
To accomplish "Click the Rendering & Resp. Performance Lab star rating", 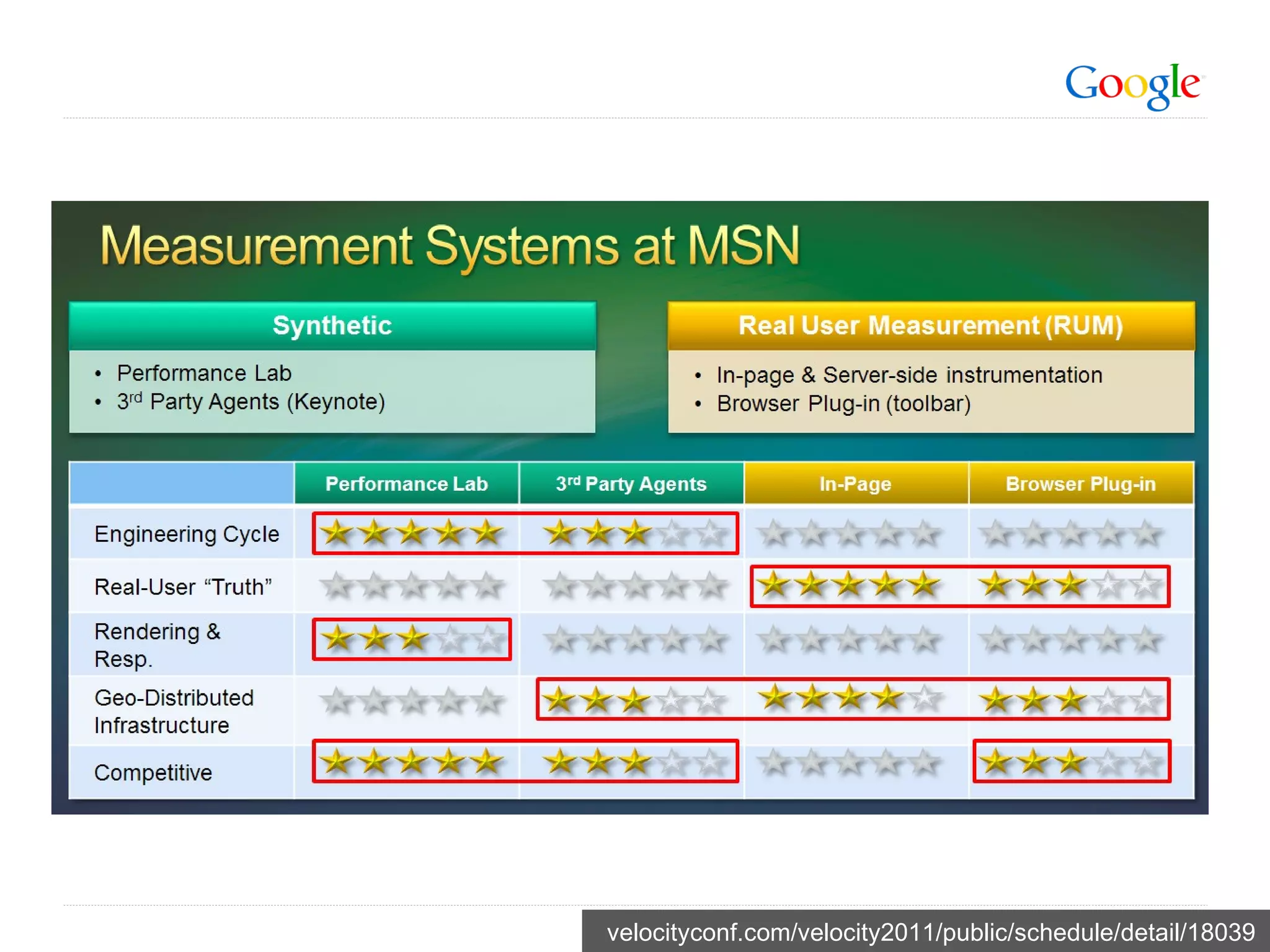I will coord(412,638).
